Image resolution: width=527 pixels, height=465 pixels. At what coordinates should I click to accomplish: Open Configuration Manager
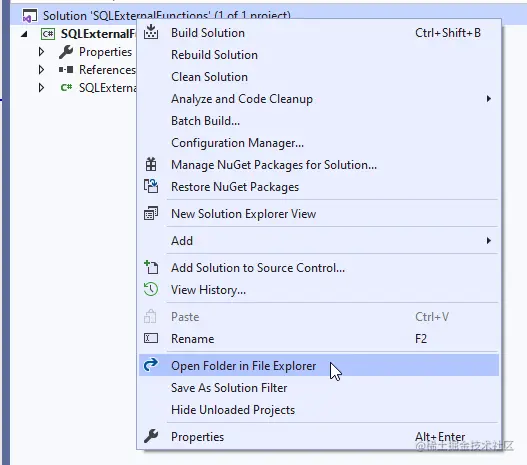319,143
